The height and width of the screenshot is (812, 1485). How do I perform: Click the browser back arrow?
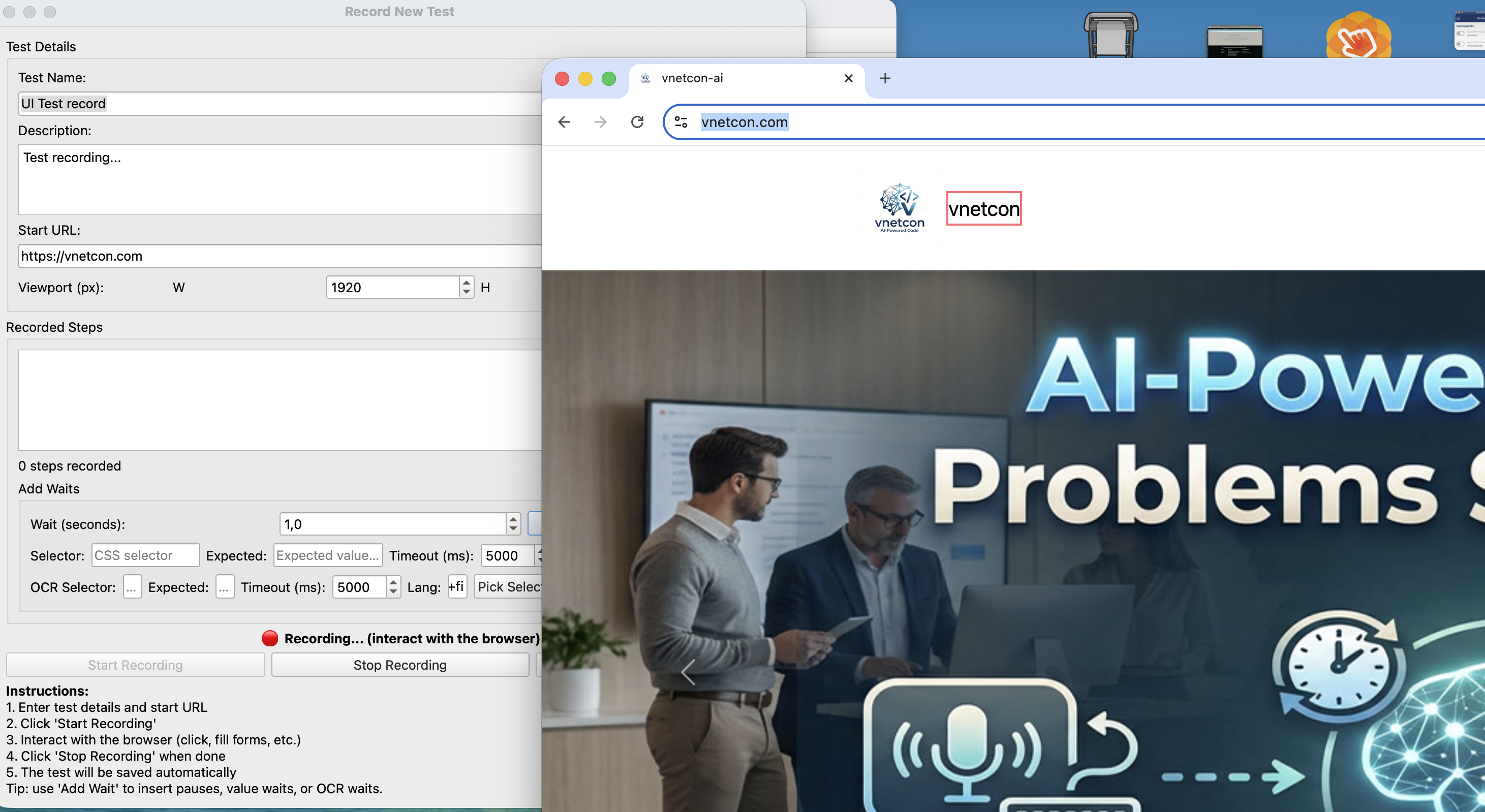pos(564,121)
